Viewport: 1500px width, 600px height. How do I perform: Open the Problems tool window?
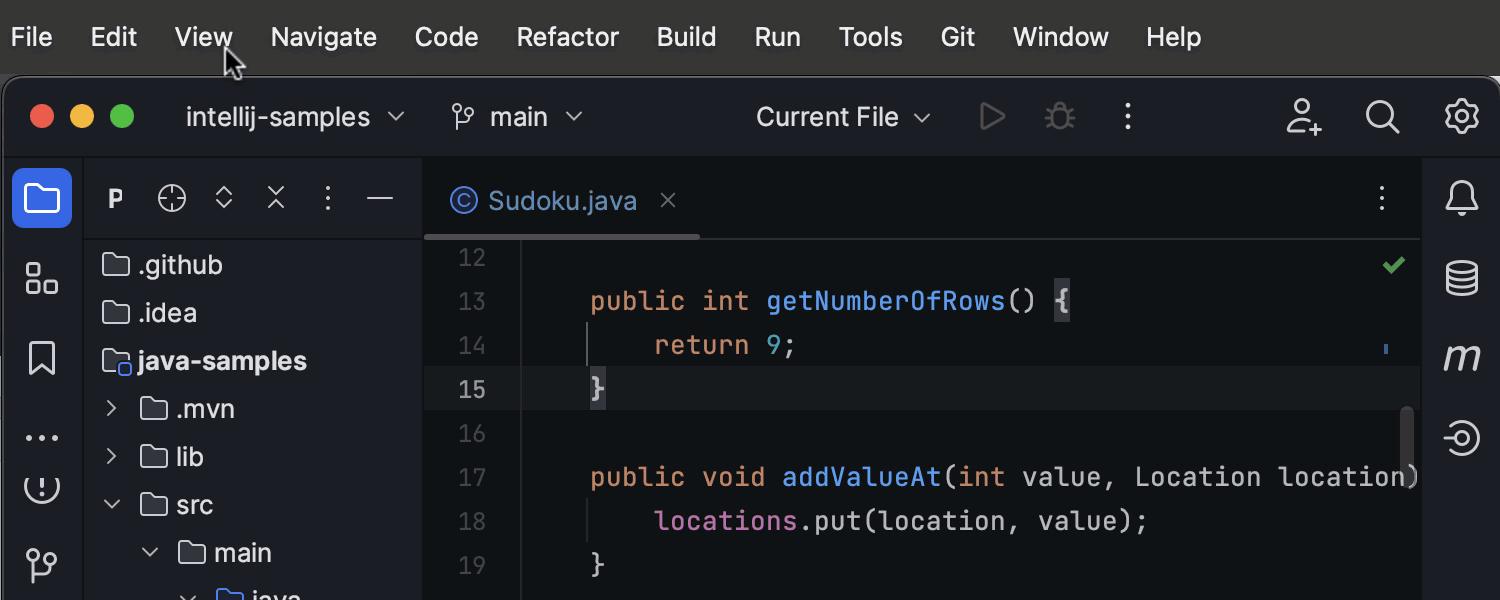click(42, 489)
